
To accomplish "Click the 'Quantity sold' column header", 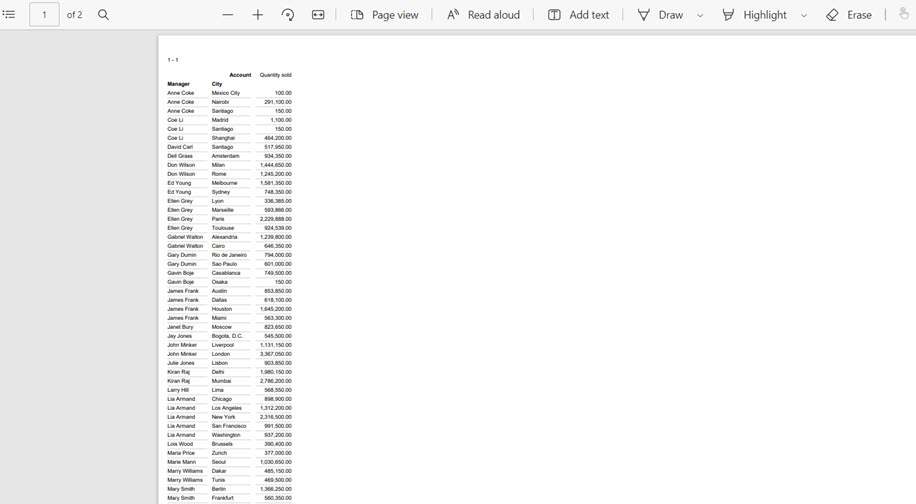I will 275,75.
